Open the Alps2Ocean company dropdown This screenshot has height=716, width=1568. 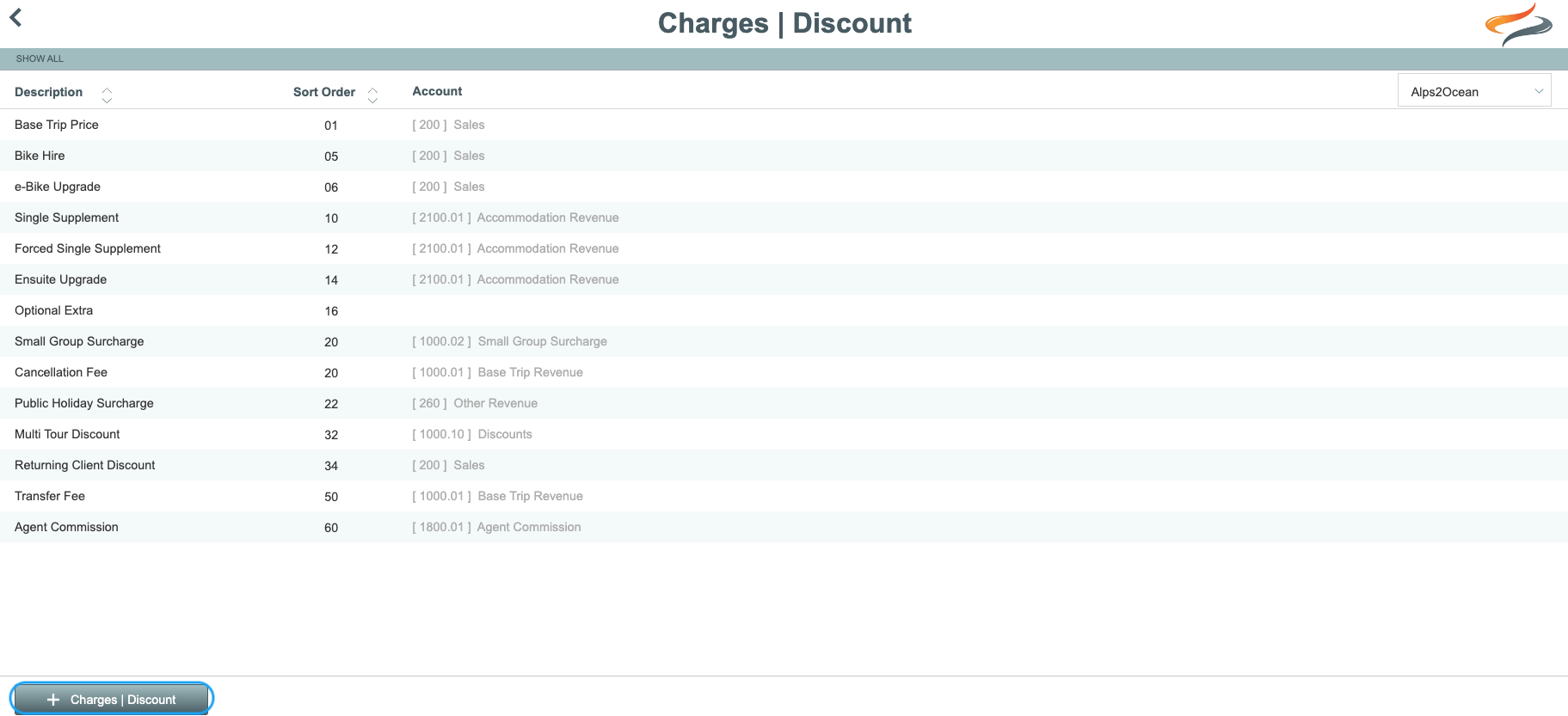coord(1474,91)
